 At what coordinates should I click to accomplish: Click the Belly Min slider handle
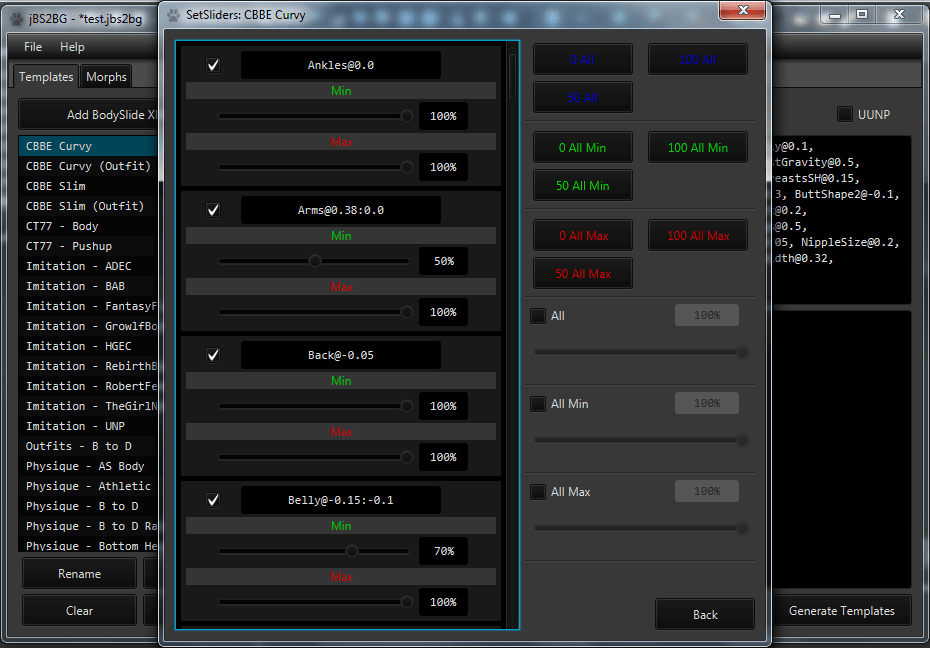coord(352,551)
